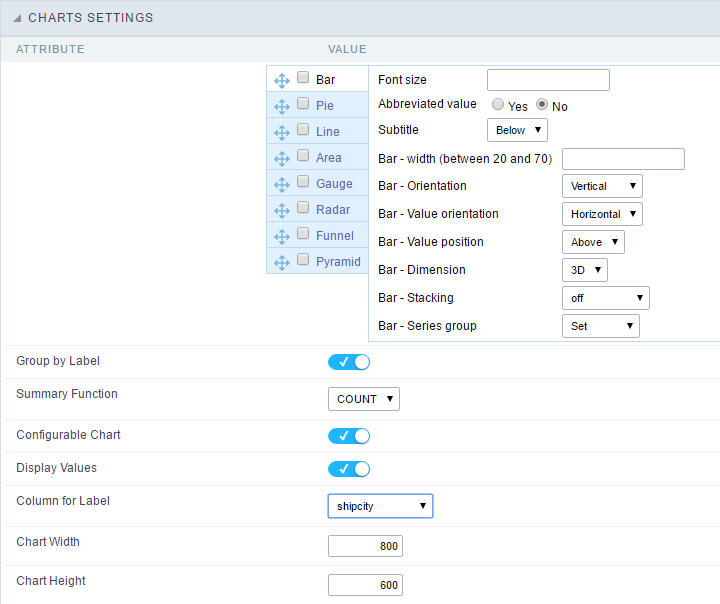Click the move icon for Radar chart
Image resolution: width=720 pixels, height=604 pixels.
coord(282,210)
